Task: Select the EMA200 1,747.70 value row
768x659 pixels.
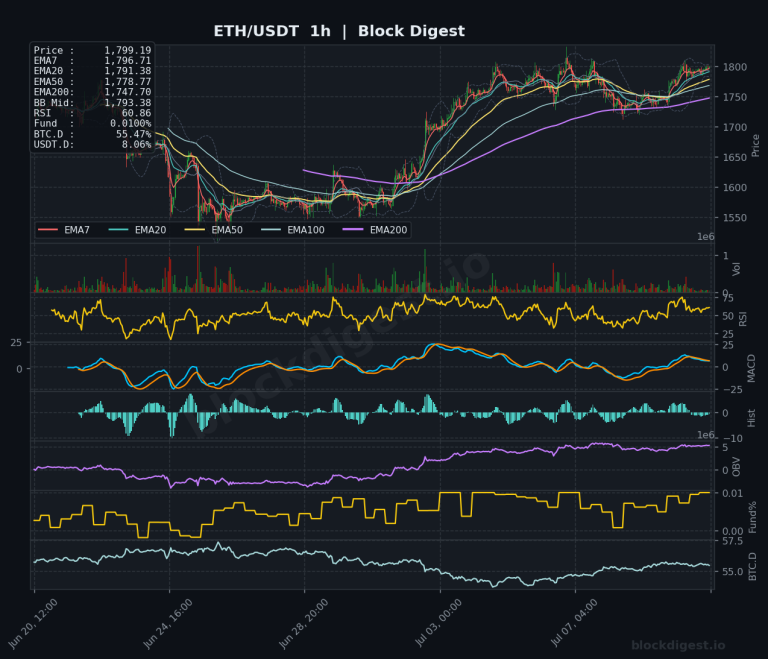Action: (93, 92)
